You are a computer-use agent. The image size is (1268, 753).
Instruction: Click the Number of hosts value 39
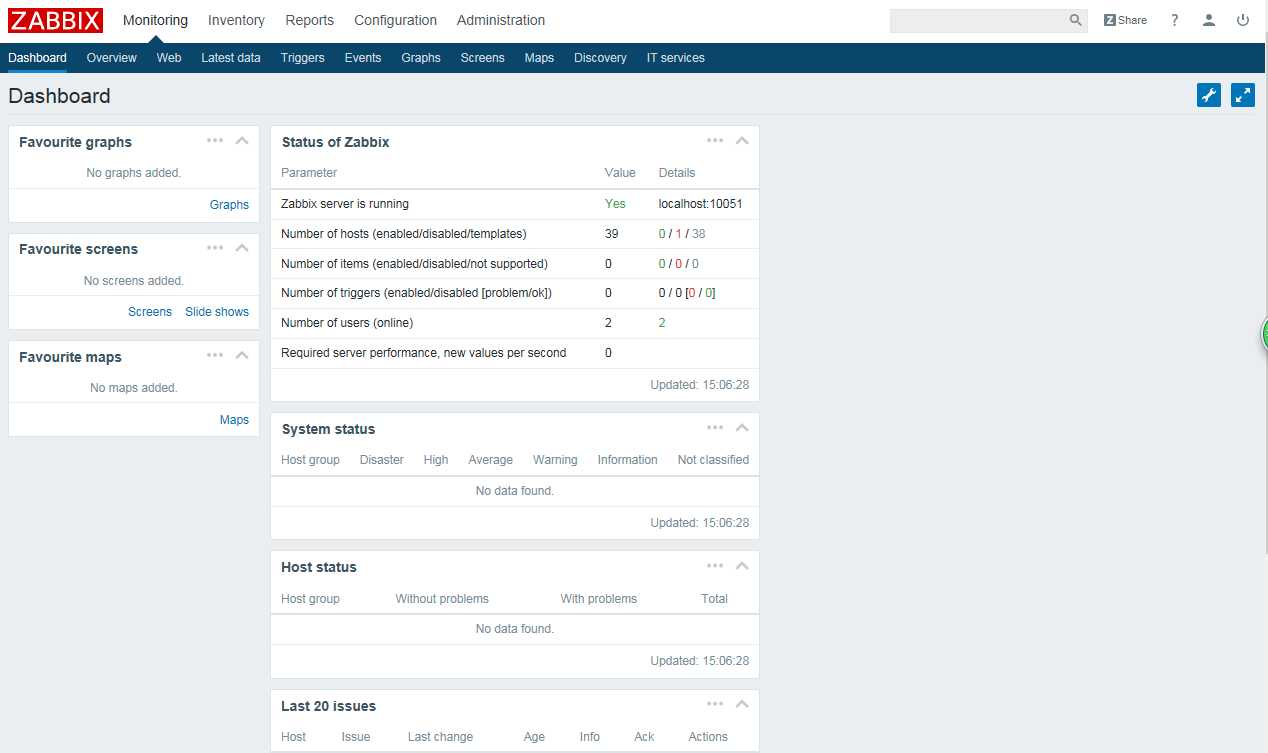coord(611,233)
